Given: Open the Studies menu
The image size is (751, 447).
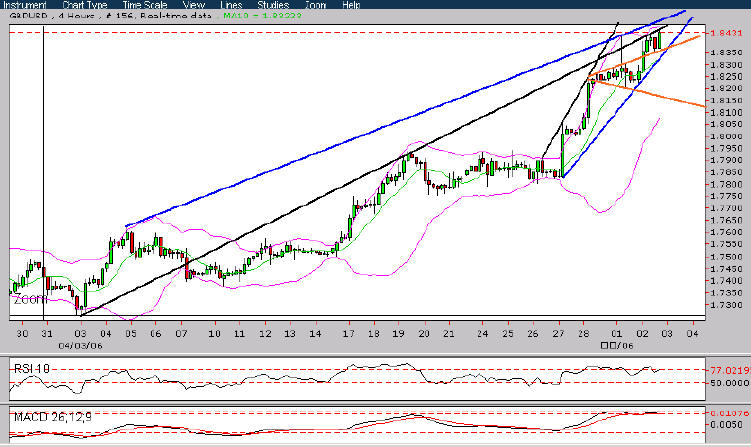Looking at the screenshot, I should (273, 5).
